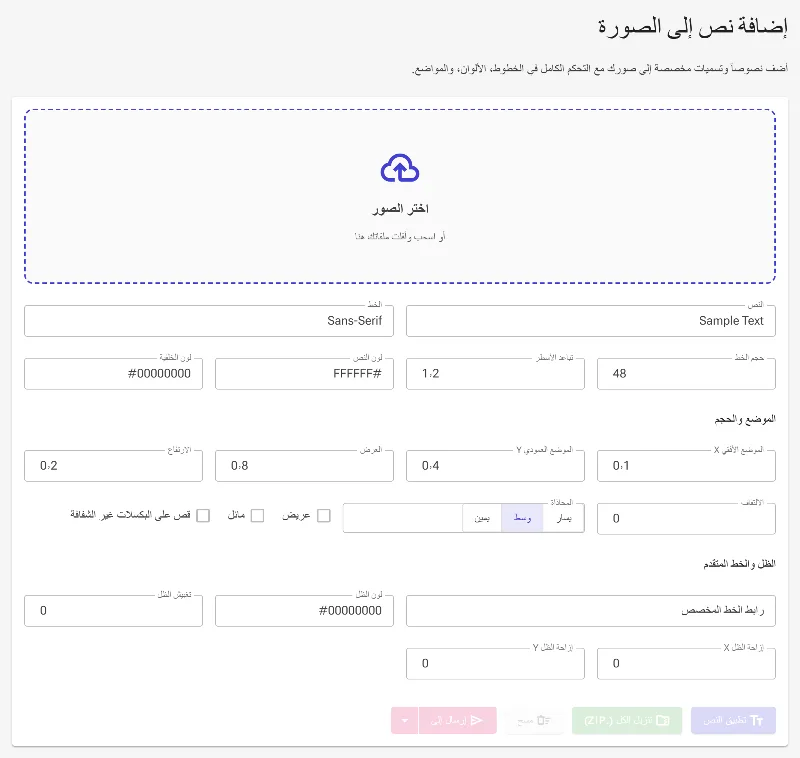Click the Download All (.ZIP) button
Screen dimensions: 800x758
(x=627, y=720)
